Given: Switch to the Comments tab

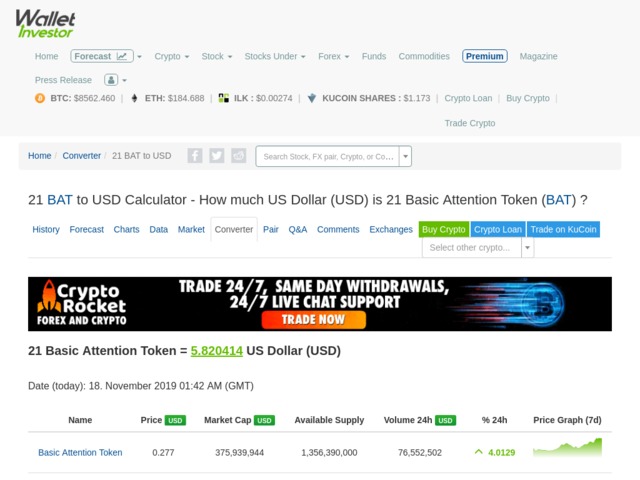Looking at the screenshot, I should (x=338, y=229).
